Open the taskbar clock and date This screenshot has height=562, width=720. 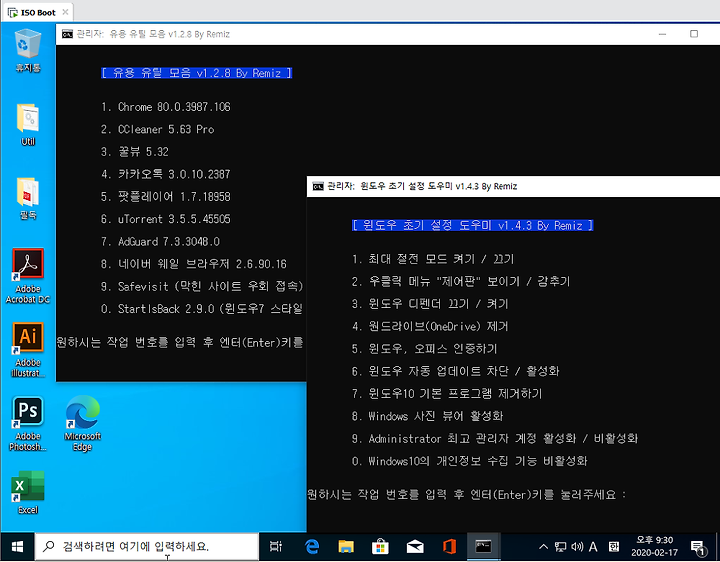(654, 546)
